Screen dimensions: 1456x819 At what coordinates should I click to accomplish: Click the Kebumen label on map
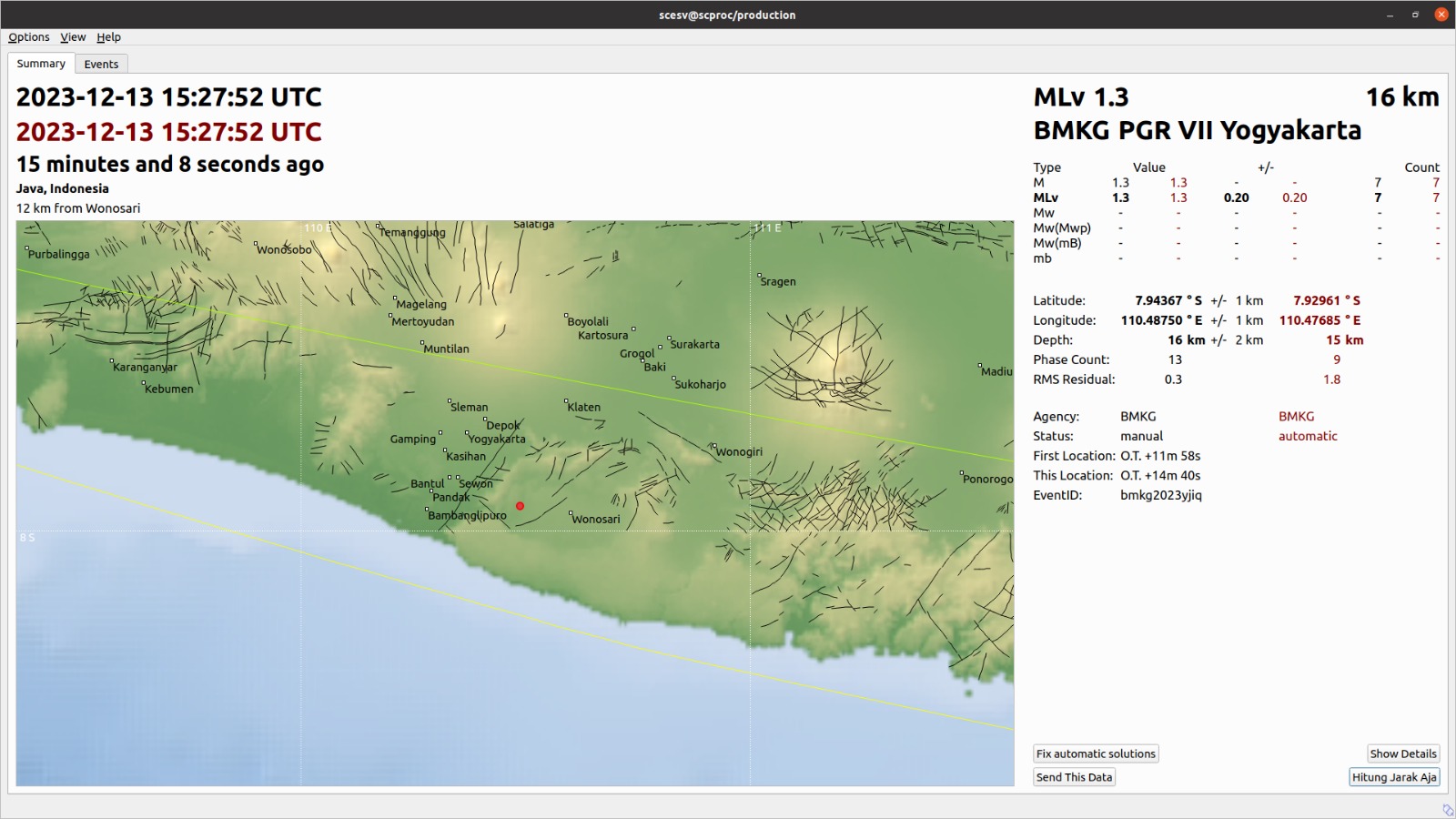click(x=169, y=389)
